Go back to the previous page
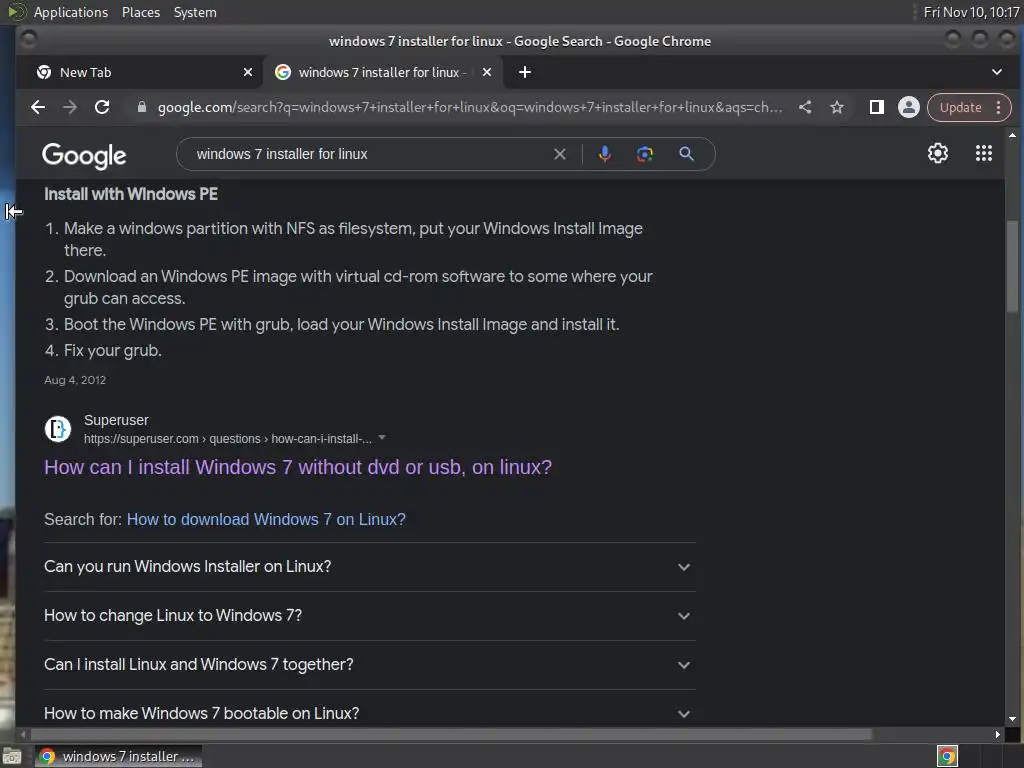The height and width of the screenshot is (768, 1024). (x=38, y=107)
